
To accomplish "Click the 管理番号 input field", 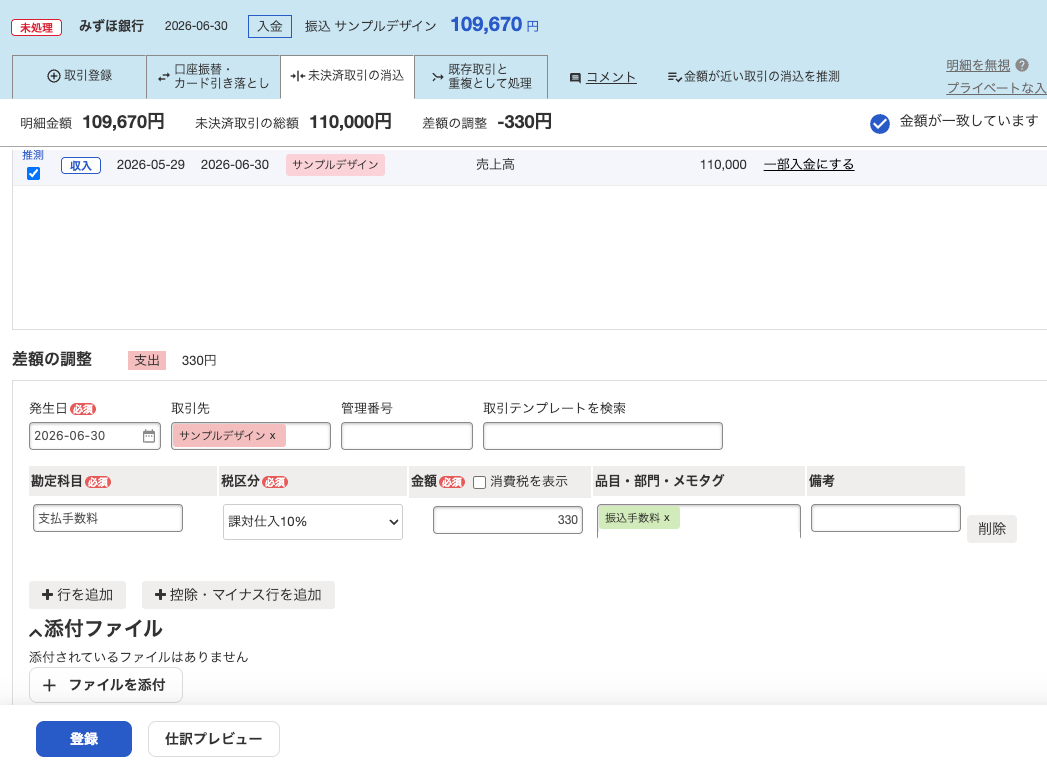I will 407,436.
